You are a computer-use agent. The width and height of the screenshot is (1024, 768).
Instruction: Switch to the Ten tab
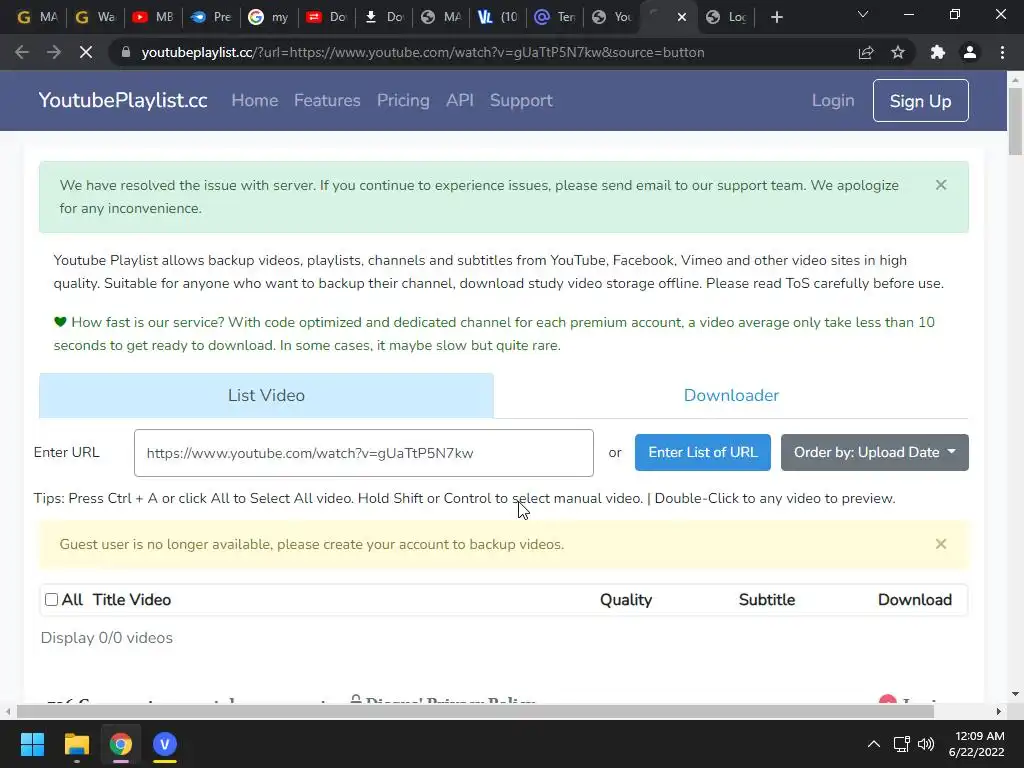554,17
